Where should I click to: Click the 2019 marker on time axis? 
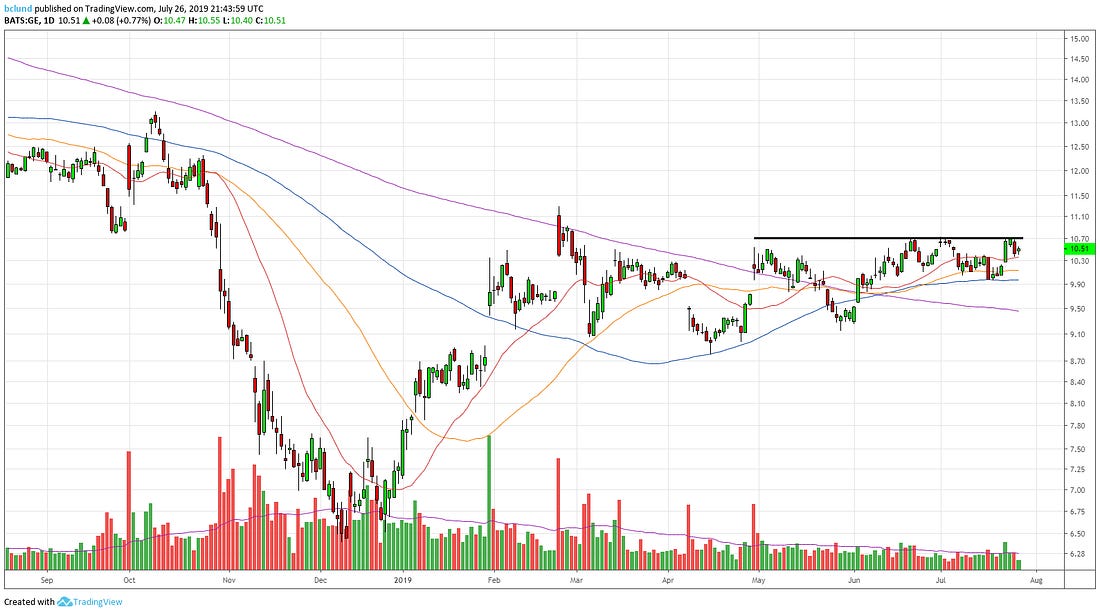coord(402,579)
